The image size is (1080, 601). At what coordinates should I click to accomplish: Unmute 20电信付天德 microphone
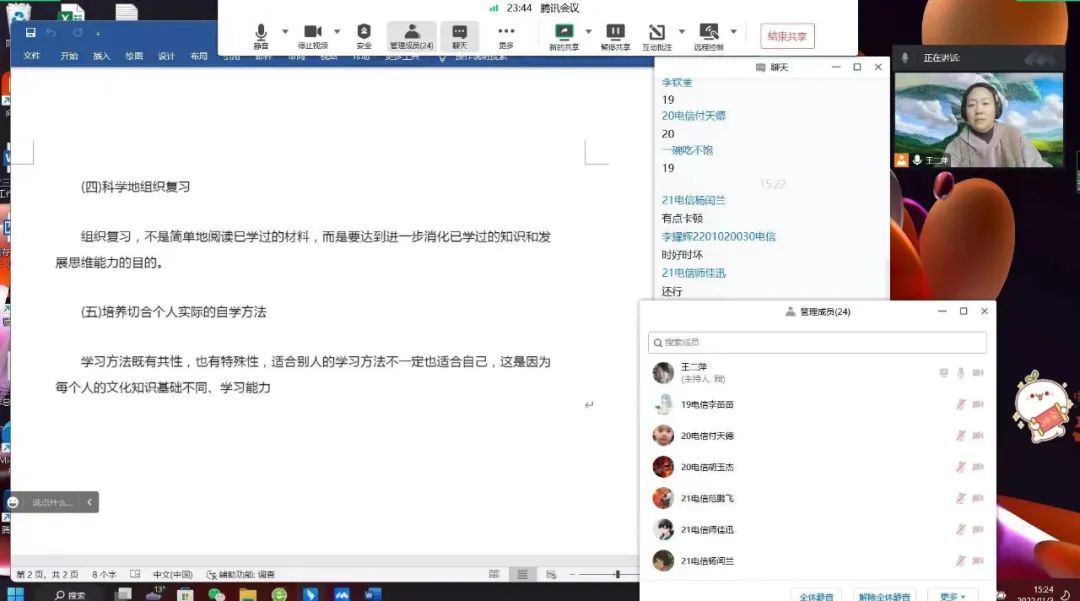[961, 435]
